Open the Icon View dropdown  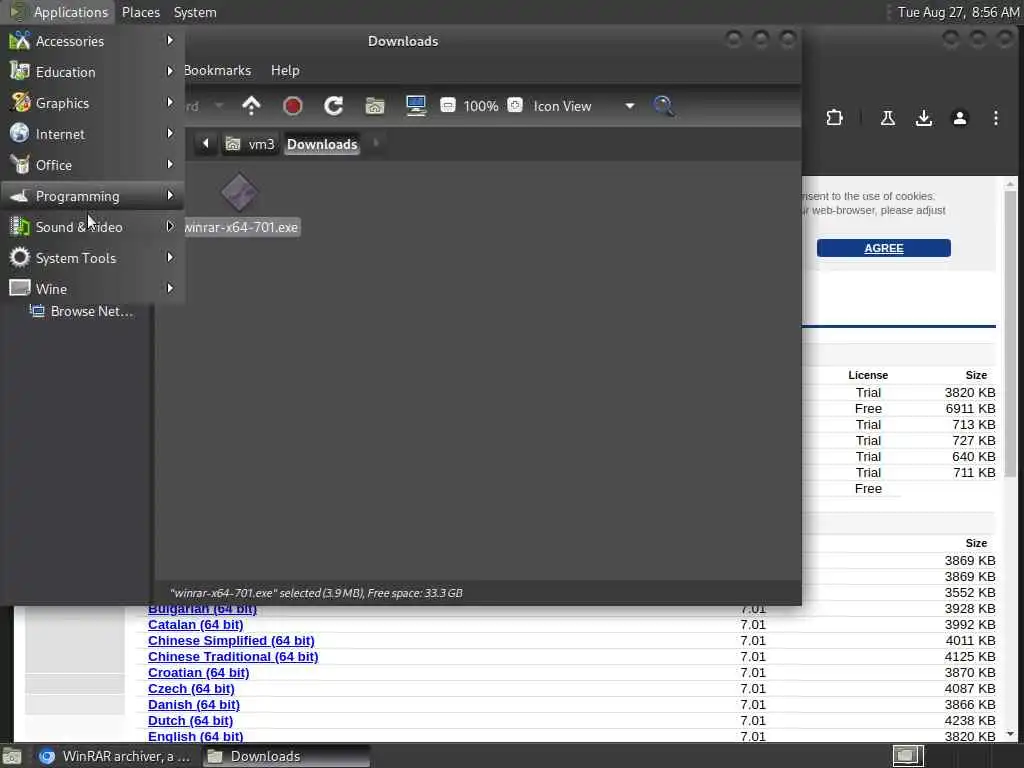point(583,106)
